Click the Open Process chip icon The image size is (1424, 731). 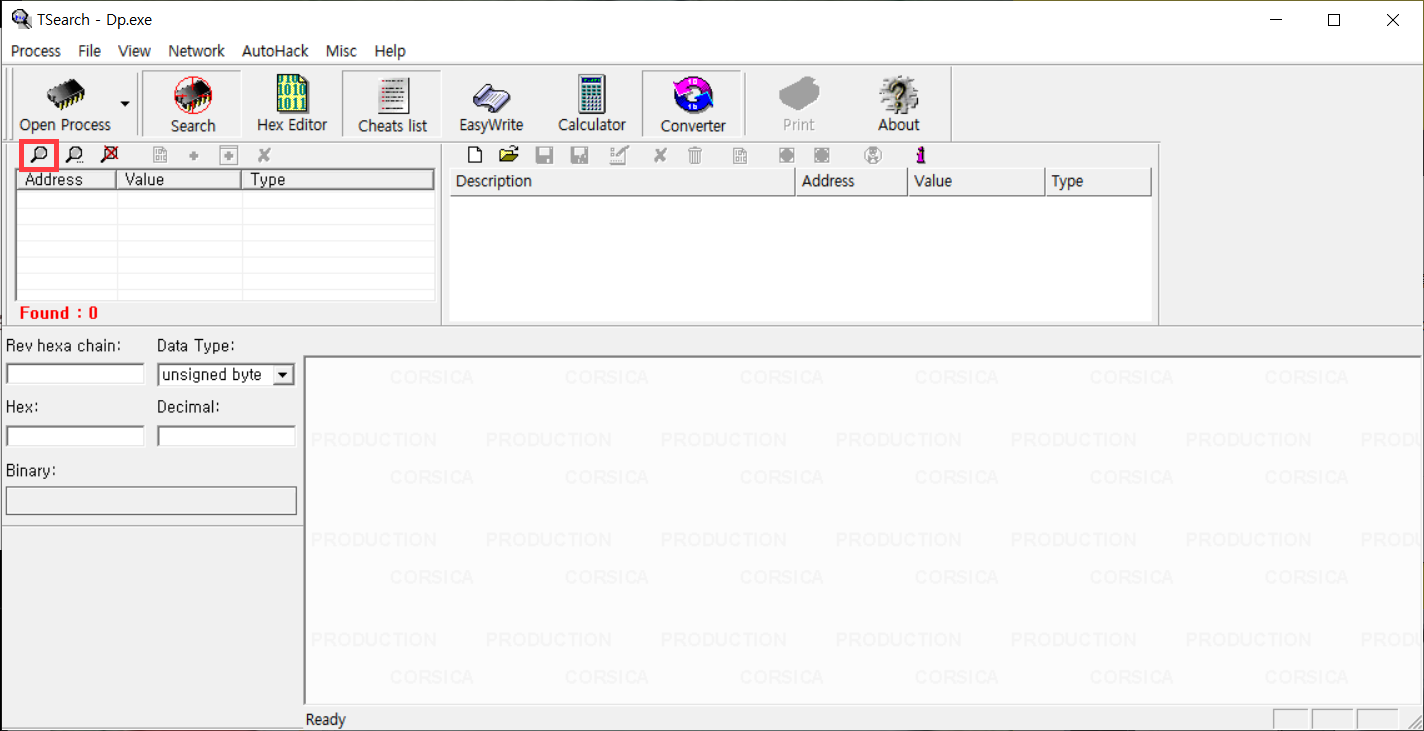point(65,95)
